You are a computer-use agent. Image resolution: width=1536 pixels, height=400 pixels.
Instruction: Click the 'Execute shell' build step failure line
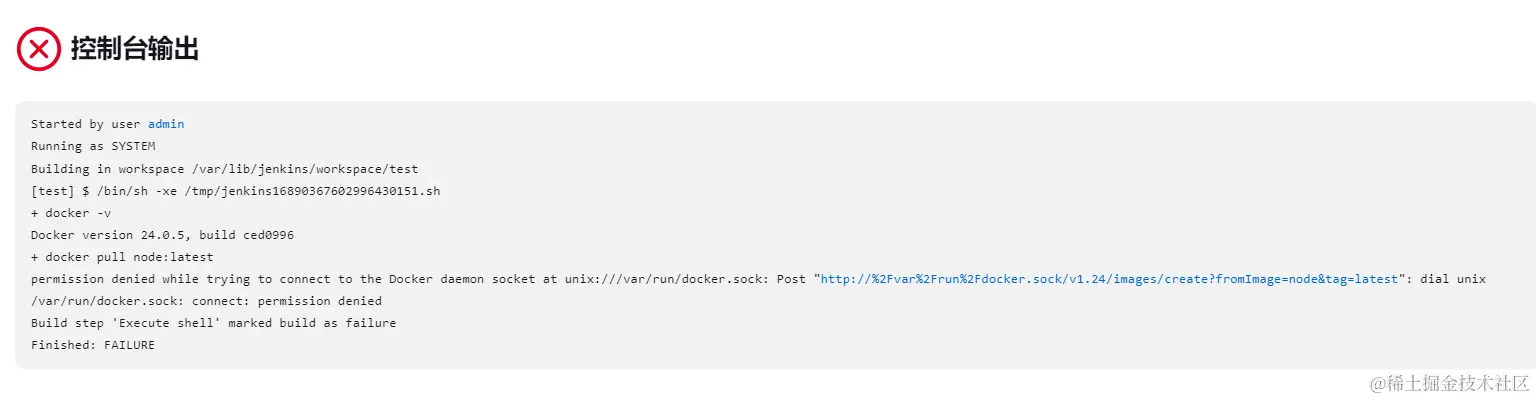(213, 323)
